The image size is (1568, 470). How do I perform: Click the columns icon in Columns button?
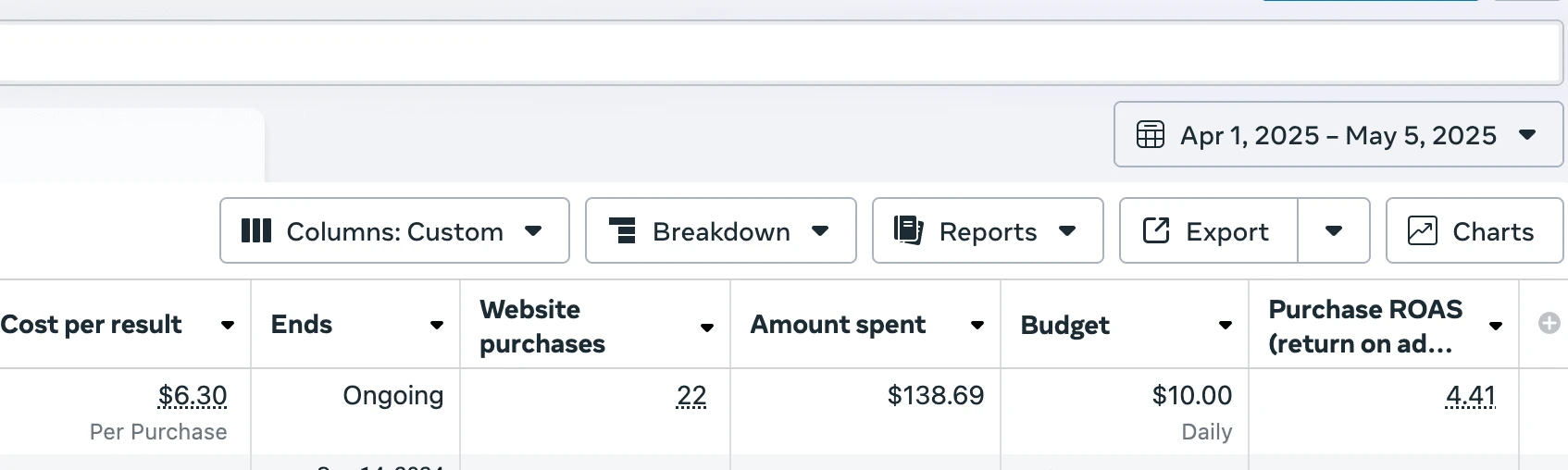click(x=256, y=231)
